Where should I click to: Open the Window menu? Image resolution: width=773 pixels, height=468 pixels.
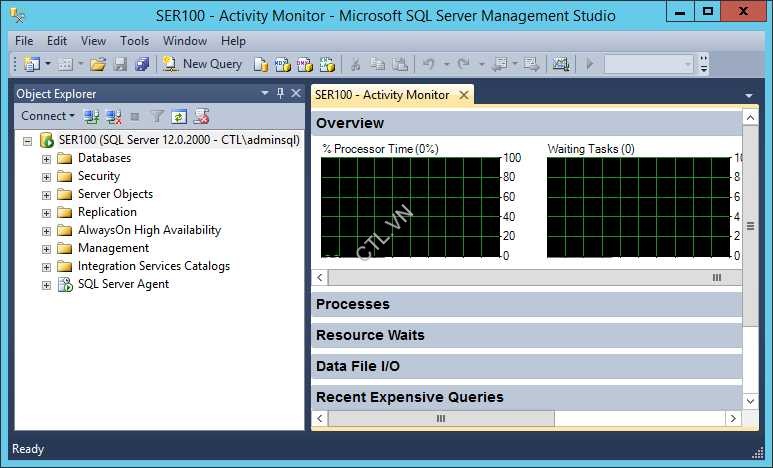(185, 41)
